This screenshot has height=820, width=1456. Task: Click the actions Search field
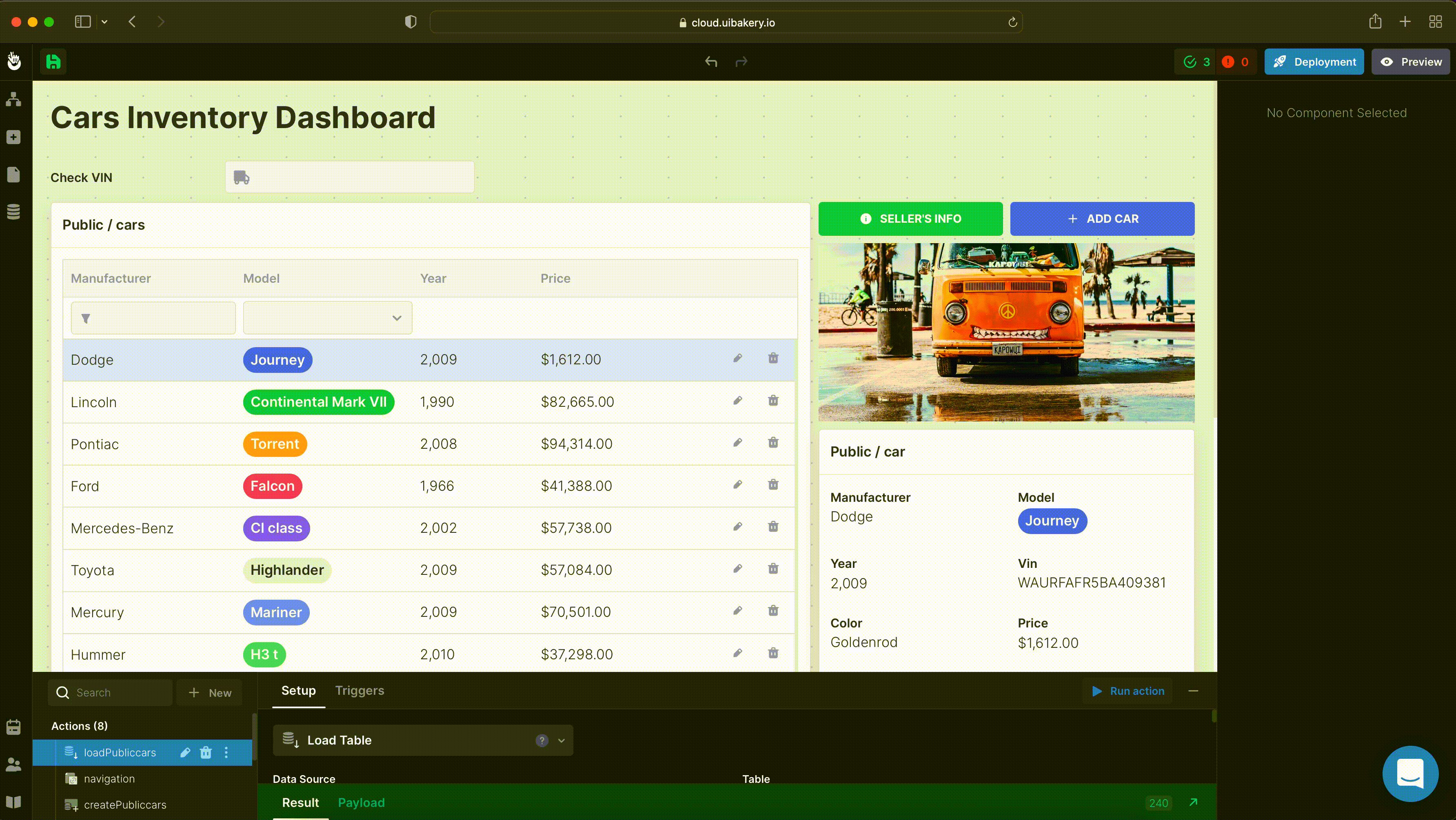pos(110,693)
